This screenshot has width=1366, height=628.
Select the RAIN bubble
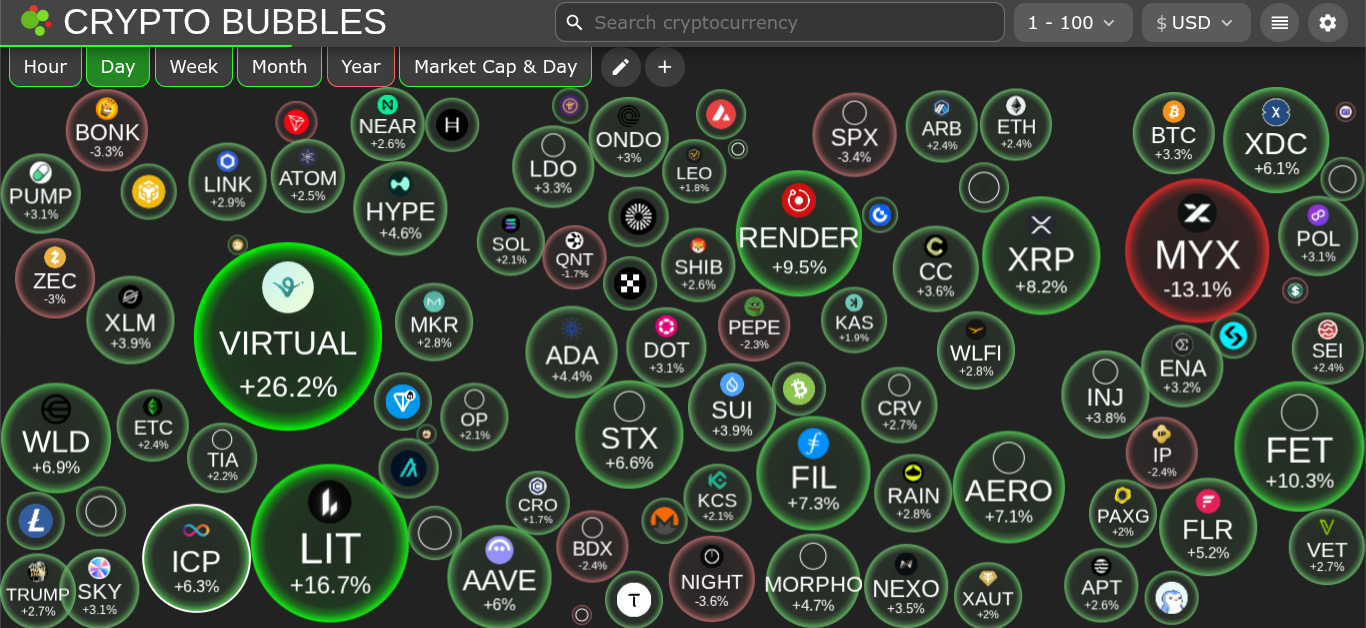tap(913, 493)
